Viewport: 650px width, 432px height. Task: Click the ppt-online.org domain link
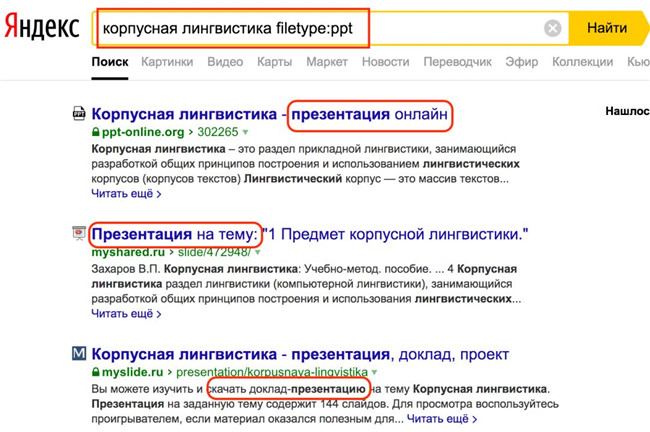(143, 132)
